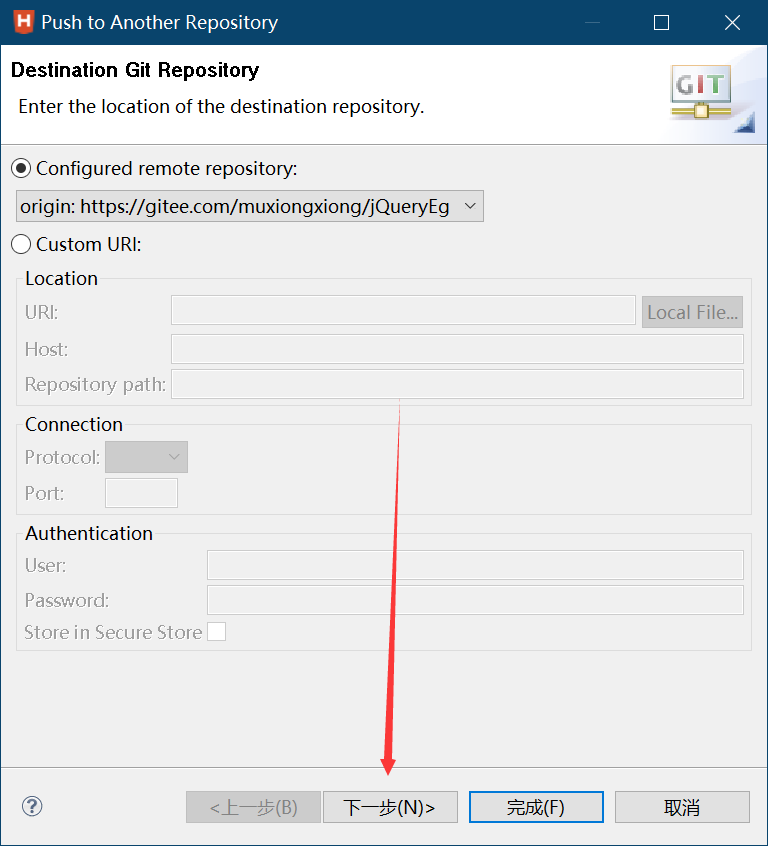
Task: Minimize the dialog window
Action: coord(592,23)
